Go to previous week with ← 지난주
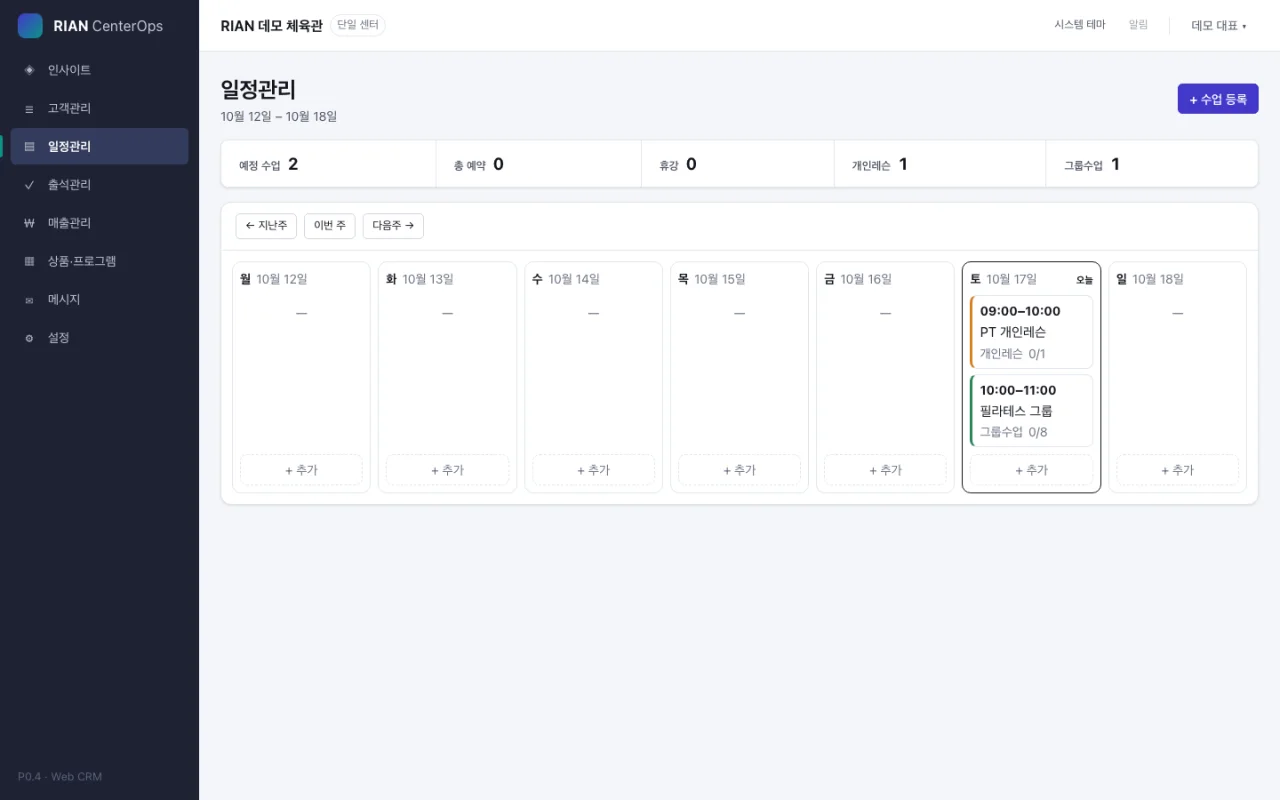Image resolution: width=1280 pixels, height=800 pixels. click(x=266, y=226)
